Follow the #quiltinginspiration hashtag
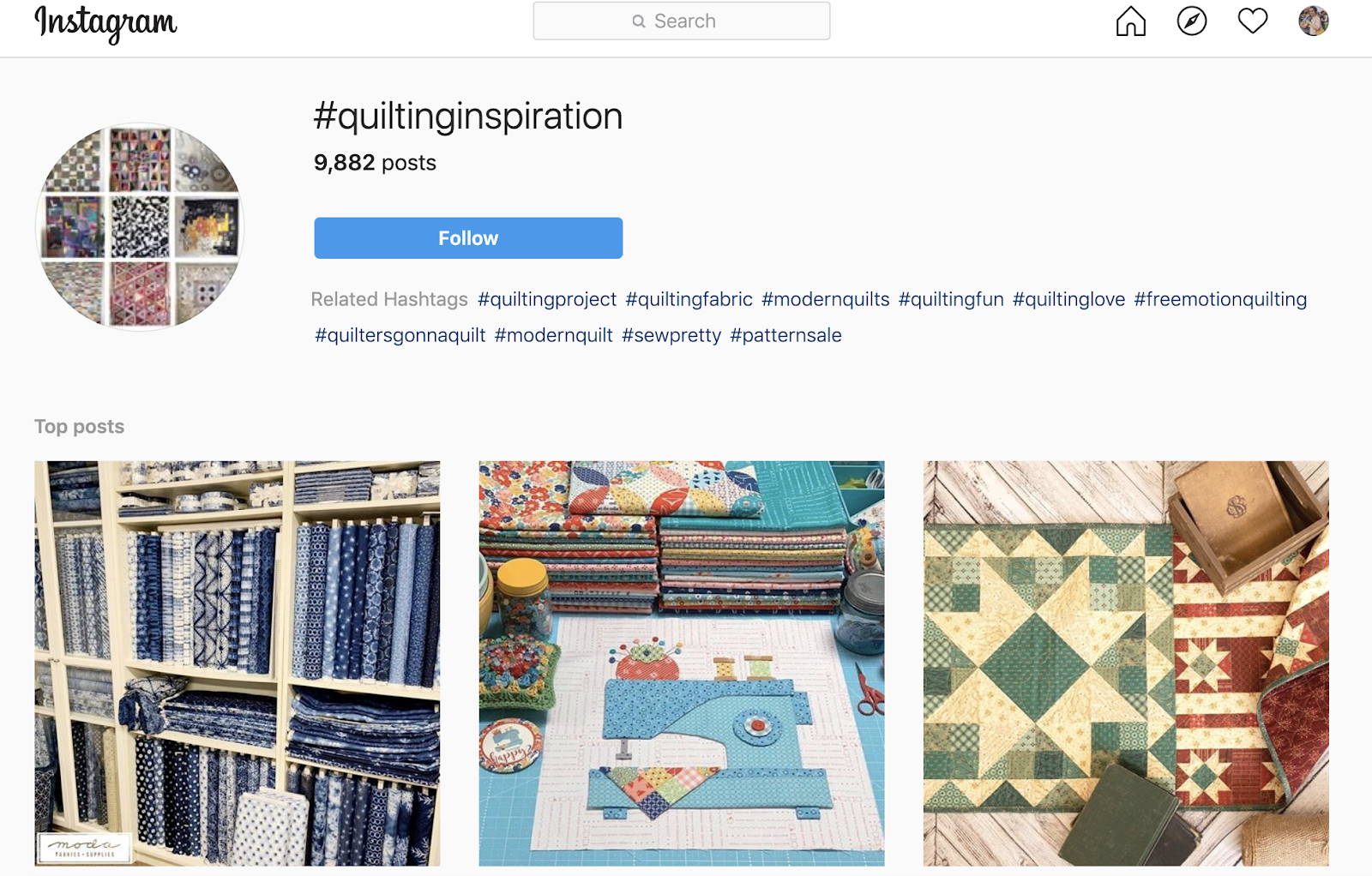The height and width of the screenshot is (876, 1372). point(468,238)
